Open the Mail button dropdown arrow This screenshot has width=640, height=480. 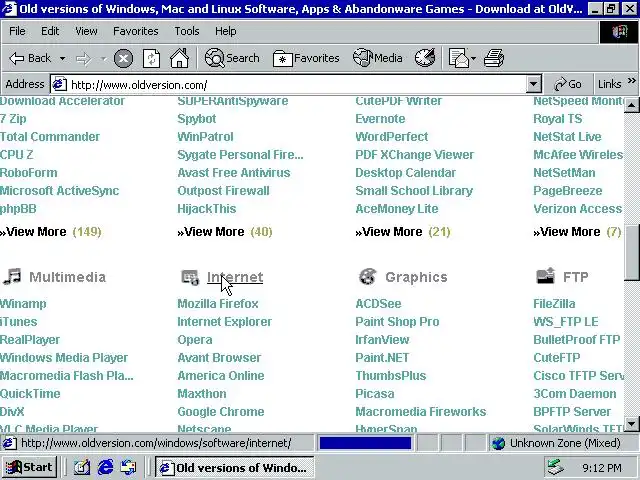point(473,59)
